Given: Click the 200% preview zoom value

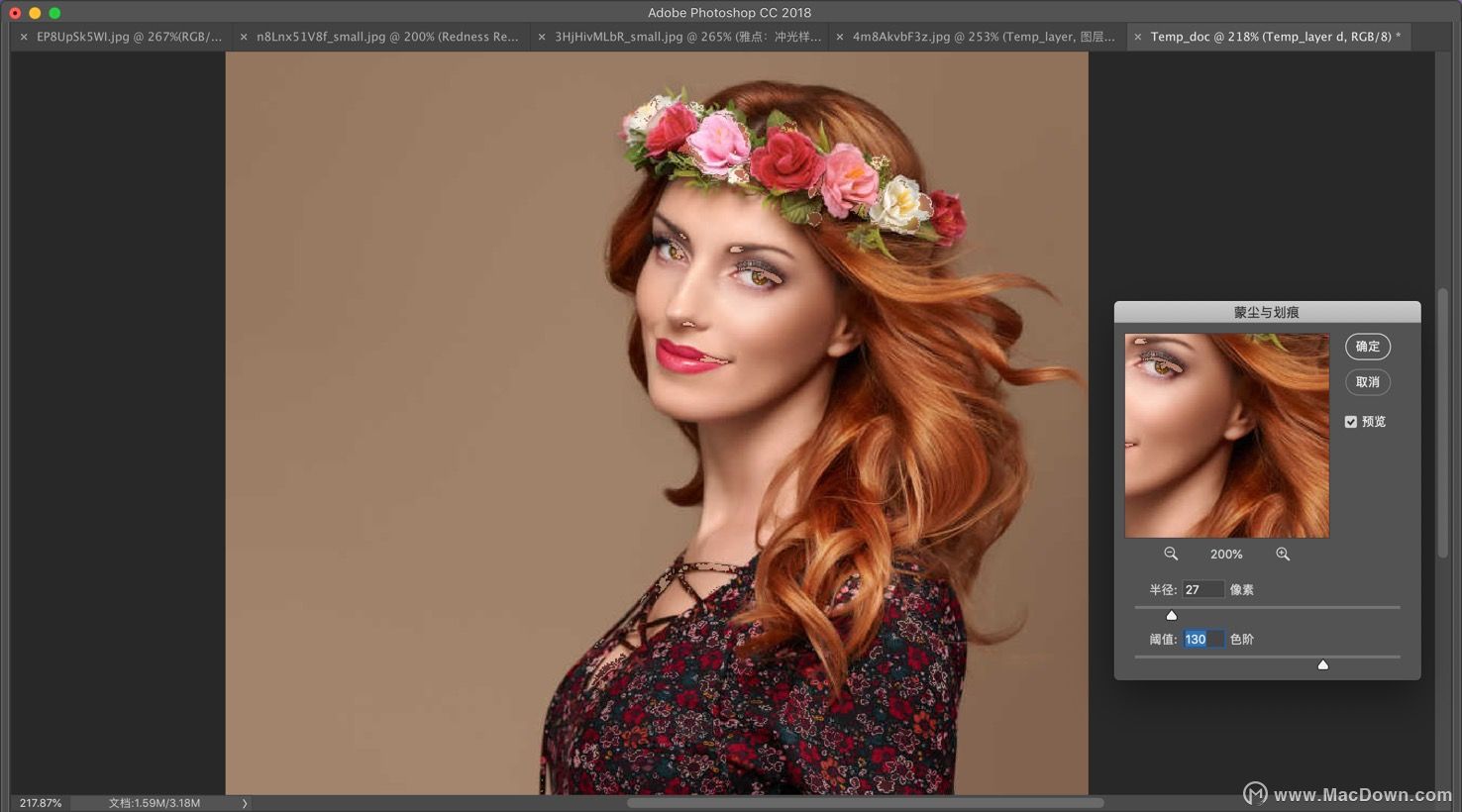Looking at the screenshot, I should pos(1226,555).
